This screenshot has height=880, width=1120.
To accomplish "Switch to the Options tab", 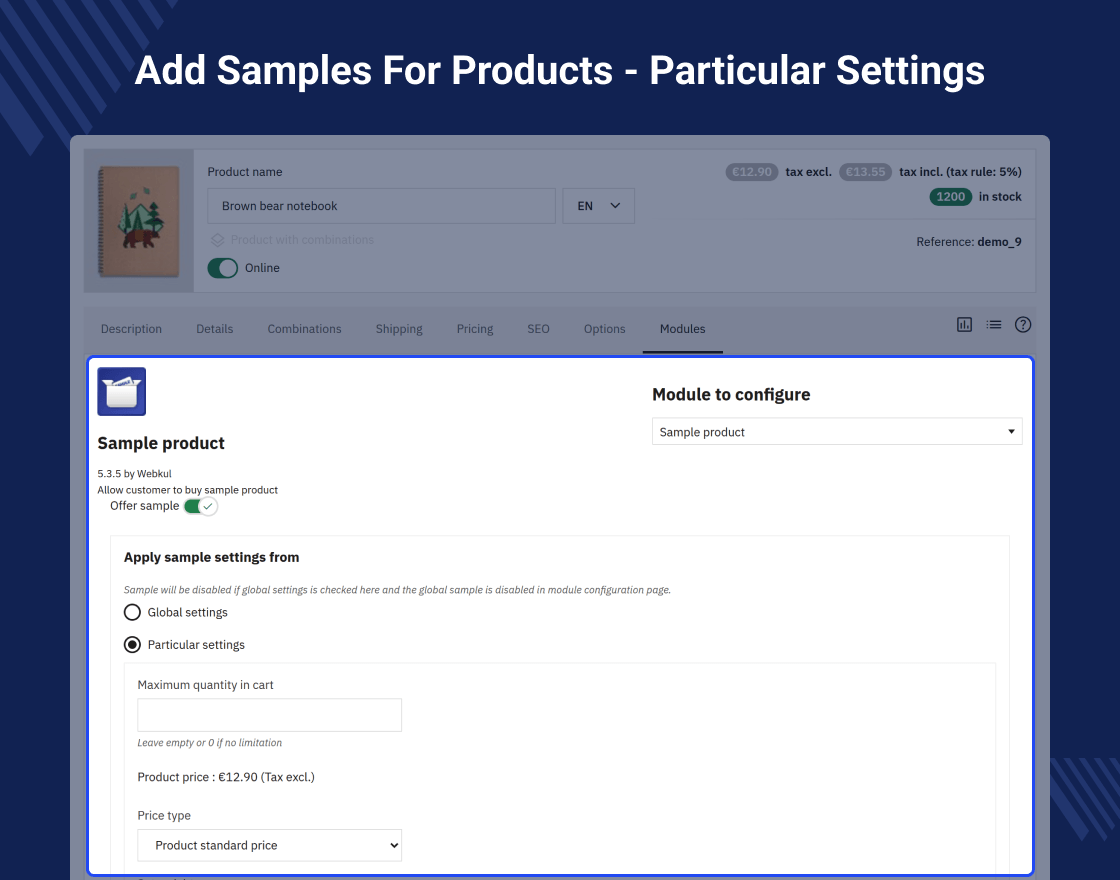I will (604, 329).
